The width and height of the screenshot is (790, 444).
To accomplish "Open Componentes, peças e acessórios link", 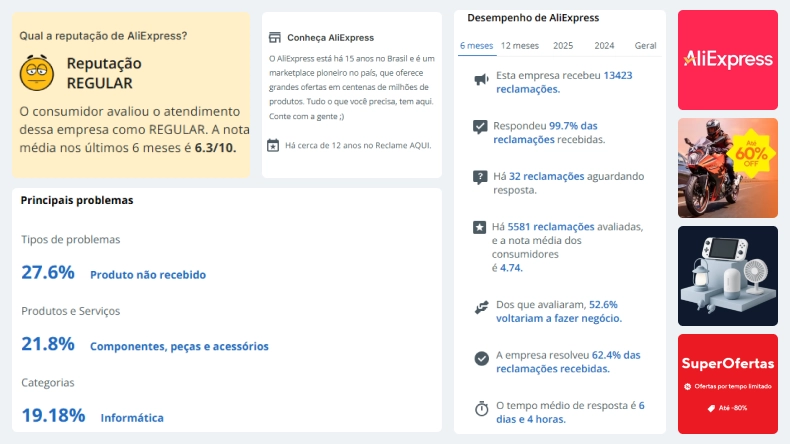I will [179, 346].
